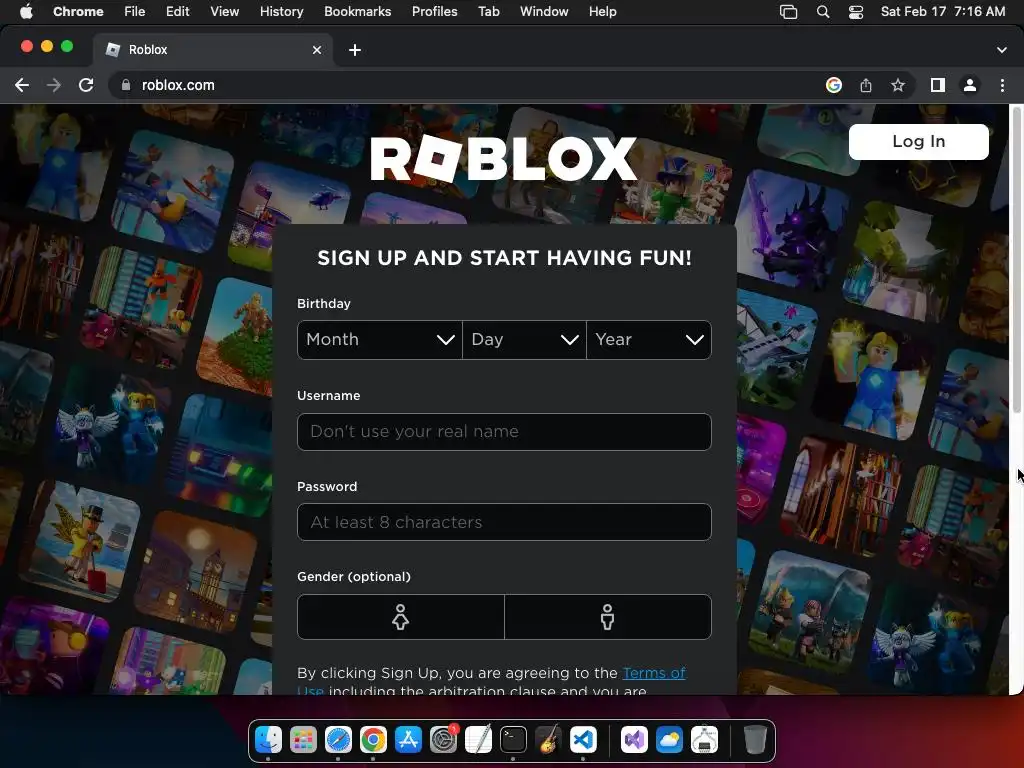Open Control Center in menu bar

[x=856, y=11]
